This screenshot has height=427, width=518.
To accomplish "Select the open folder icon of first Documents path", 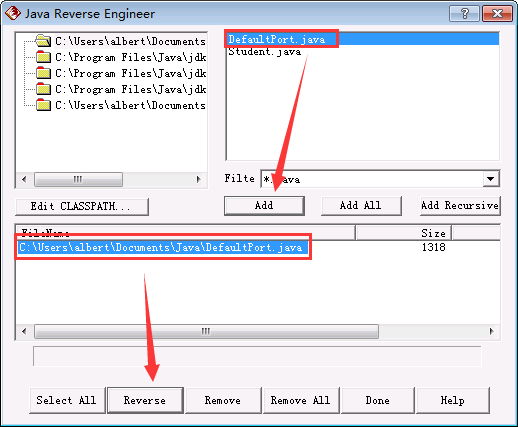I will click(43, 41).
